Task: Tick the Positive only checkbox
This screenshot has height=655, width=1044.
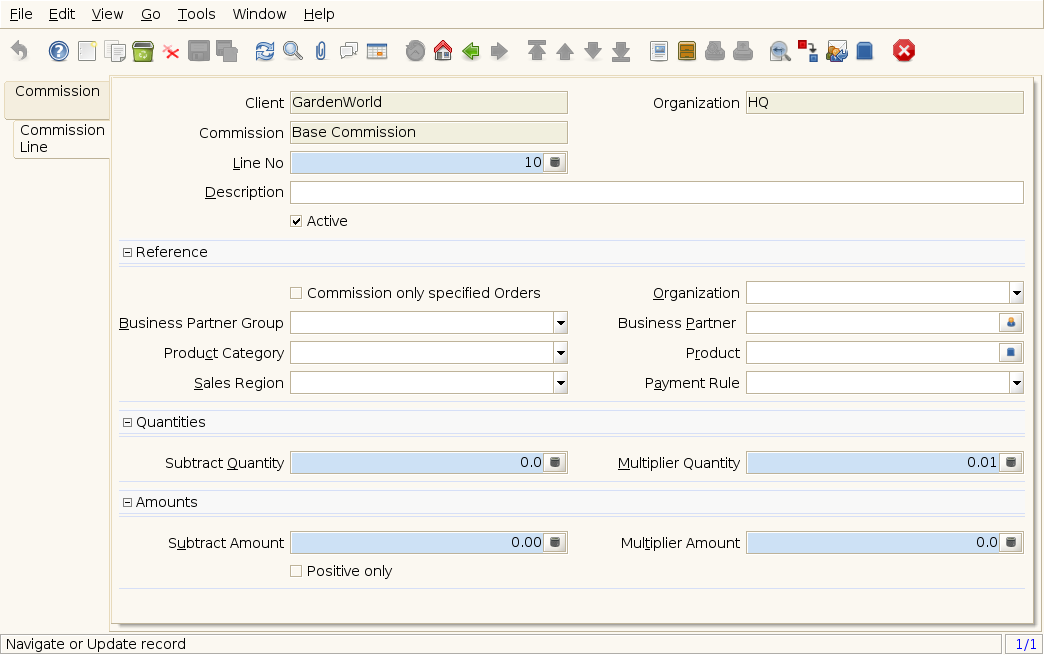Action: [296, 571]
